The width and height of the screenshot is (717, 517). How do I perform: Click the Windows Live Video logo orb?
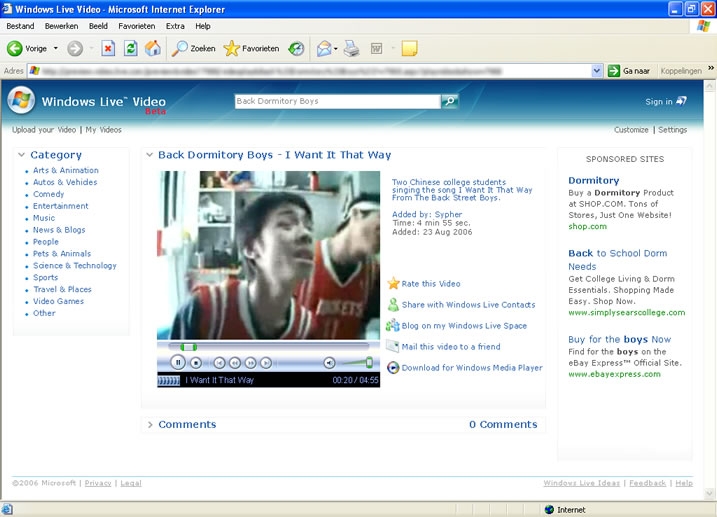click(21, 100)
